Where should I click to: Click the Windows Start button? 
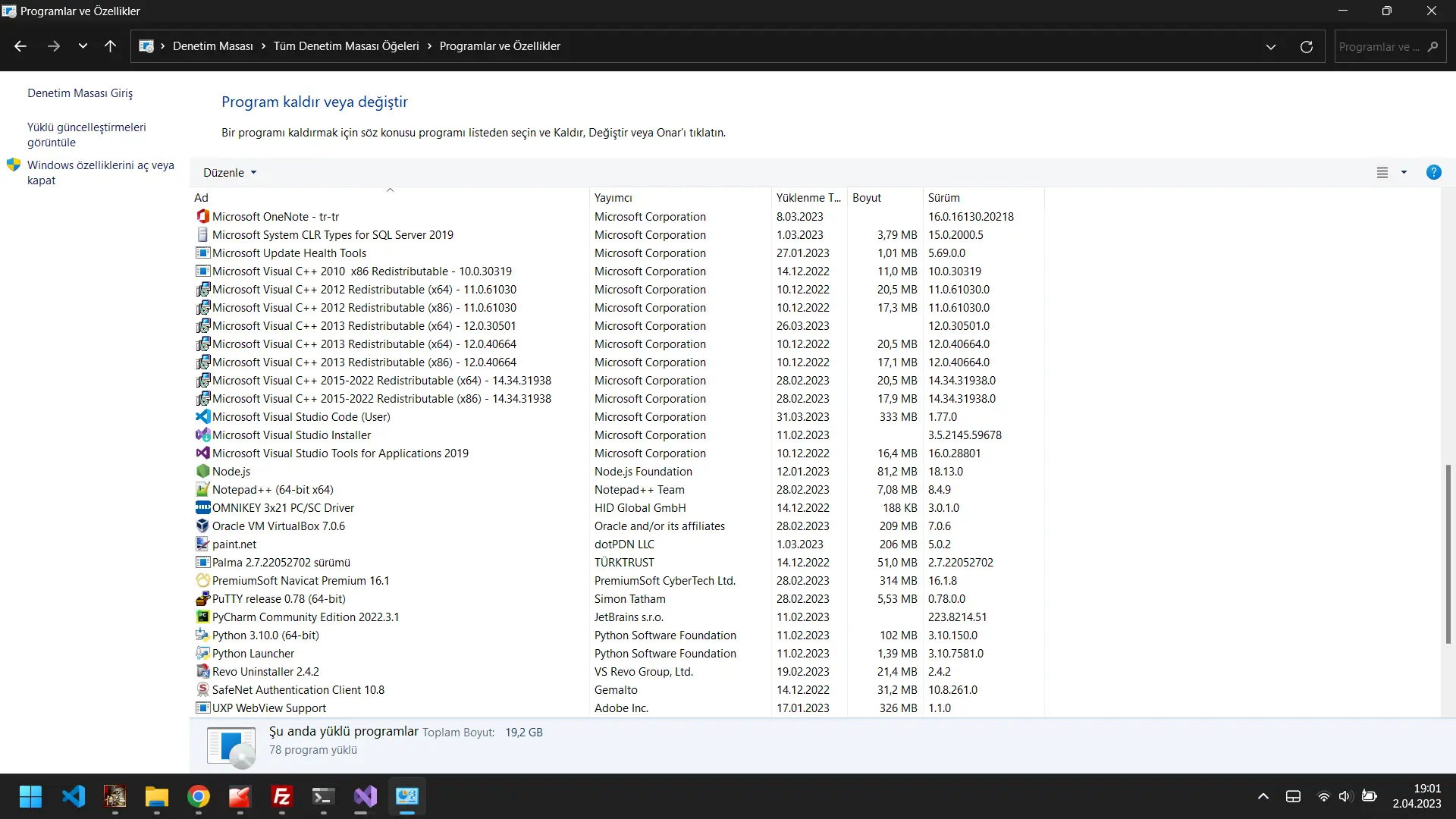pyautogui.click(x=30, y=796)
